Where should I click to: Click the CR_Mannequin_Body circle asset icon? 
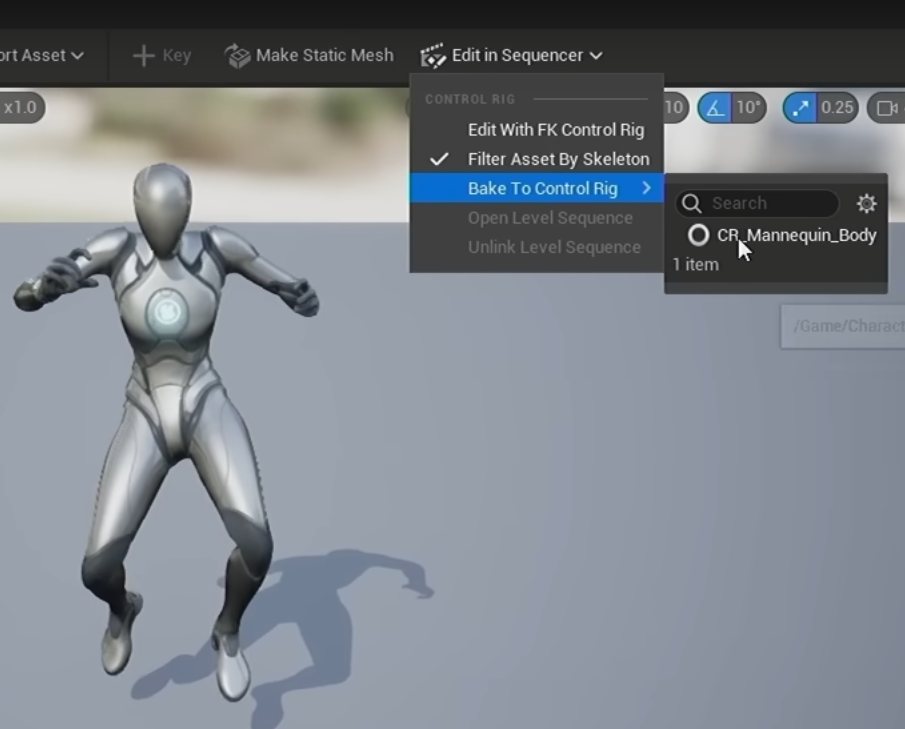click(x=698, y=235)
